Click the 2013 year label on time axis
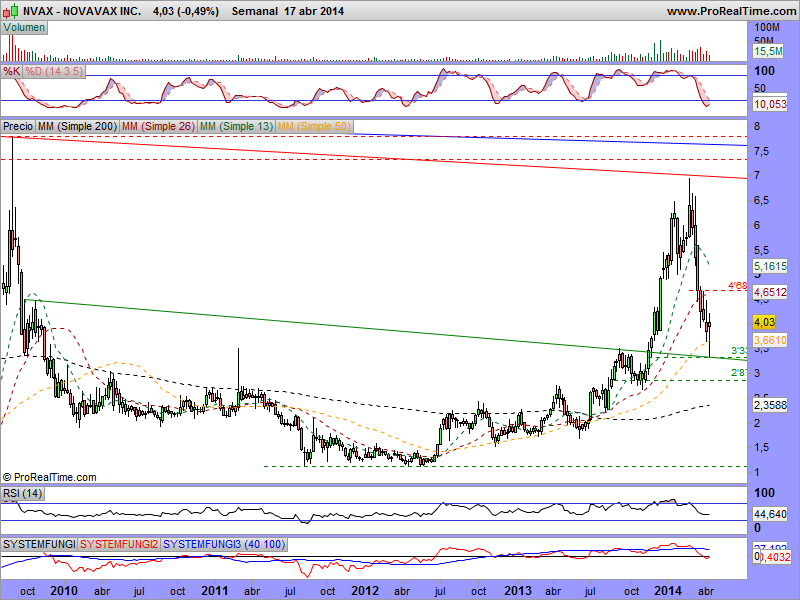Screen dimensions: 800x600 click(x=518, y=591)
